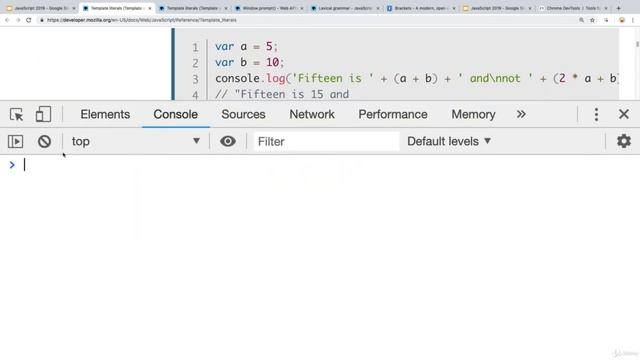This screenshot has height=360, width=640.
Task: Open Chrome's main three-dot menu
Action: coord(633,20)
